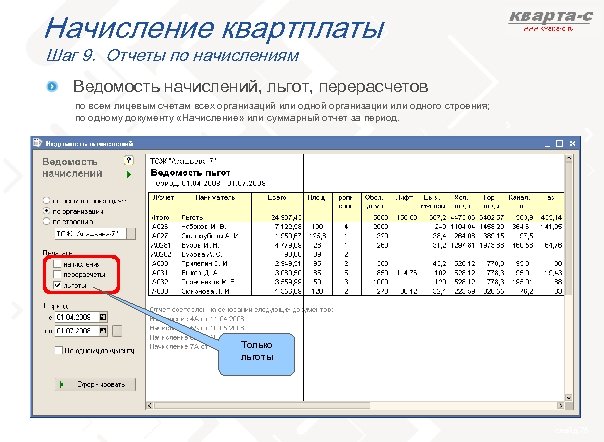Screen dimensions: 604x442
Task: Click the vertical scrollbar down arrow
Action: coord(569,397)
